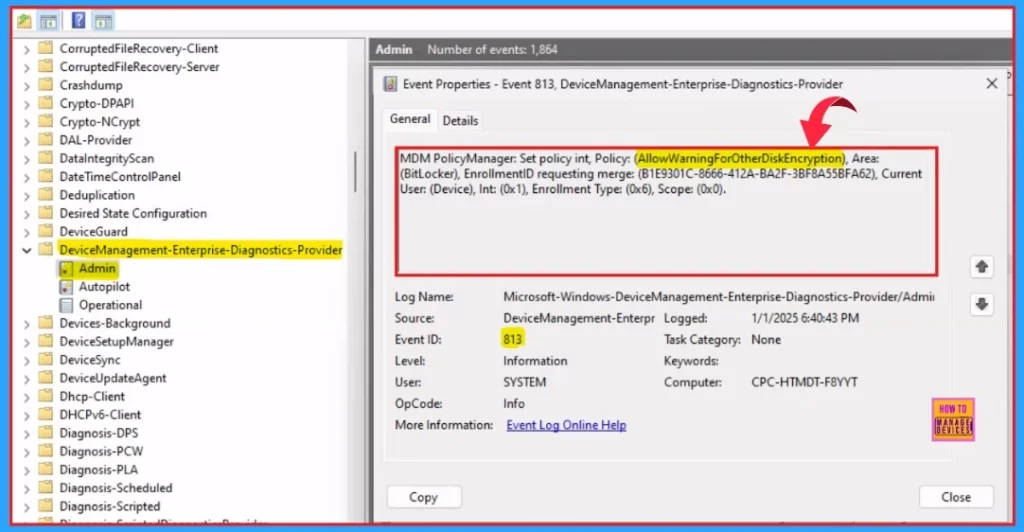Expand the DataIntegrityScan node
The height and width of the screenshot is (532, 1024).
[27, 159]
